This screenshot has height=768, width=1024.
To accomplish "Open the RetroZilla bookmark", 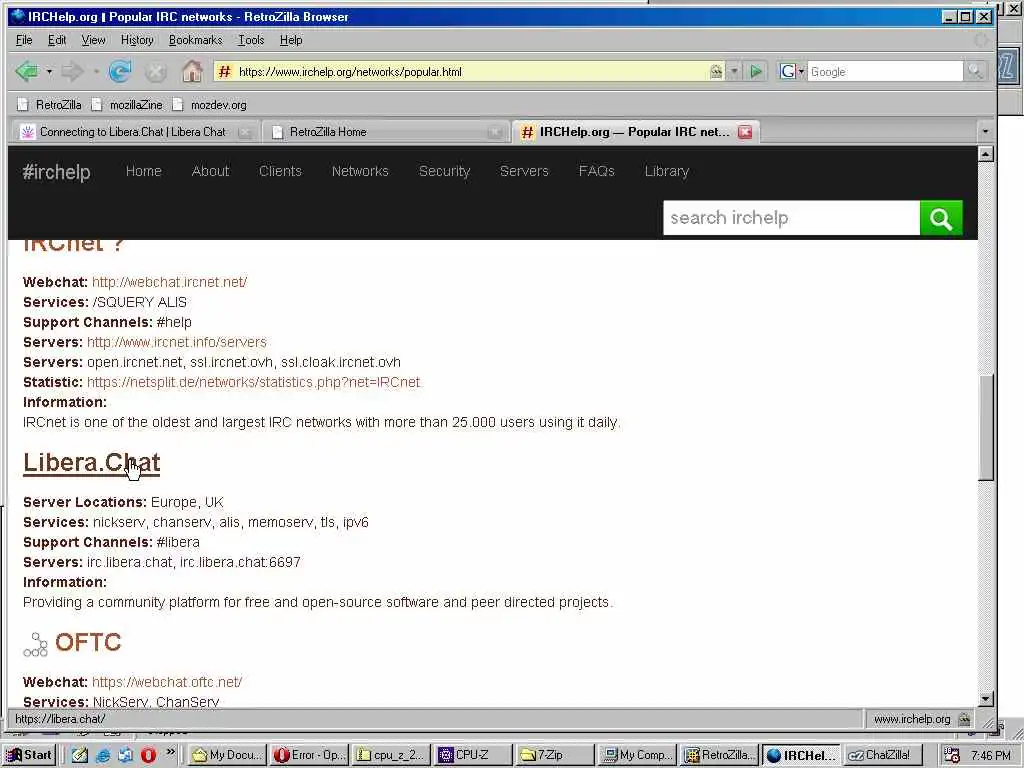I will (50, 104).
